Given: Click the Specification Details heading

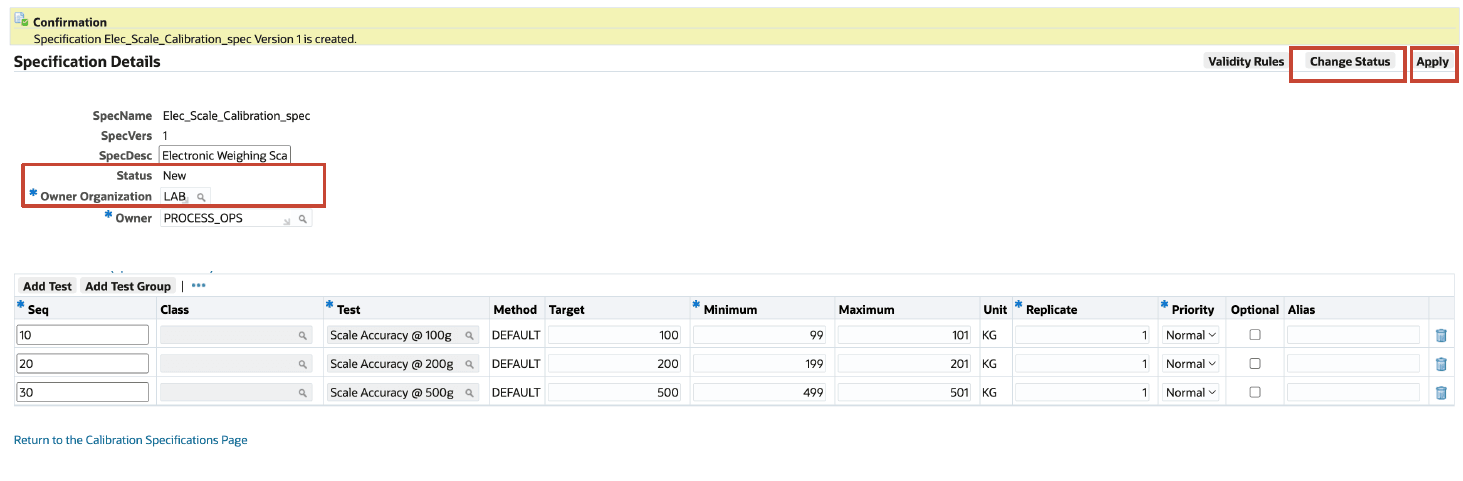Looking at the screenshot, I should (x=87, y=62).
